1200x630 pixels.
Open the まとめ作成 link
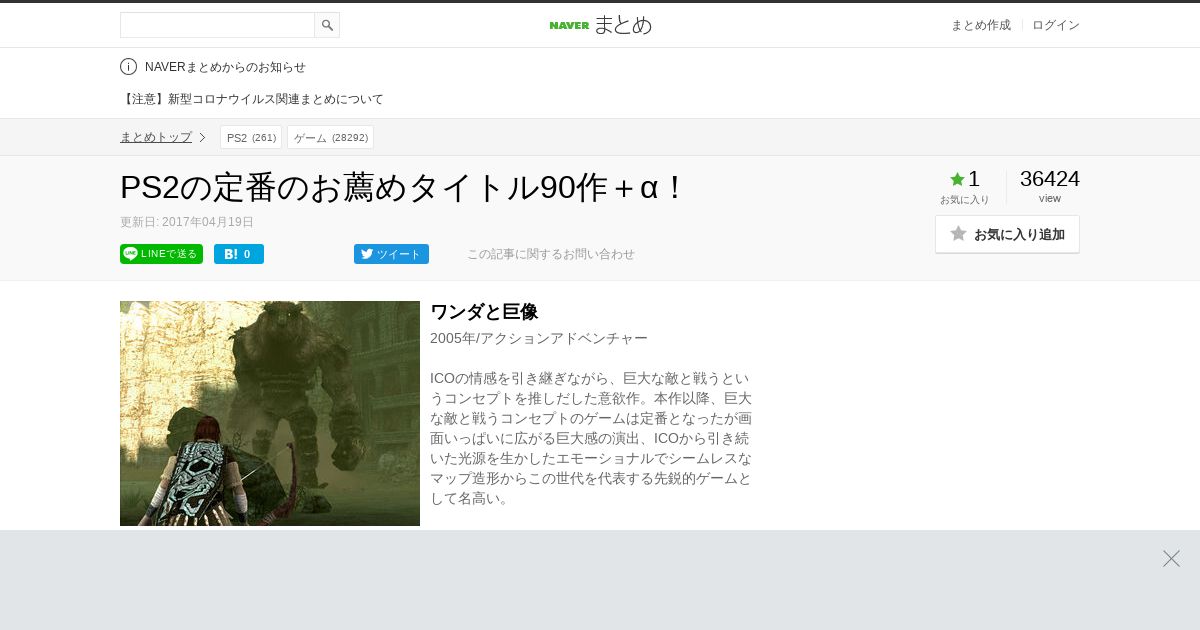980,25
